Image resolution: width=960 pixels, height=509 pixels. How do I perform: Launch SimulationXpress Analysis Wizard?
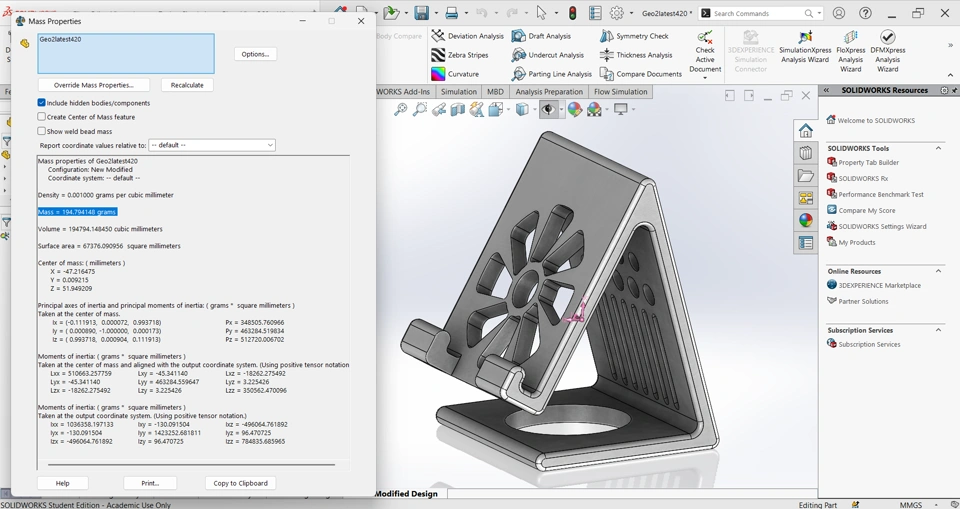click(805, 47)
